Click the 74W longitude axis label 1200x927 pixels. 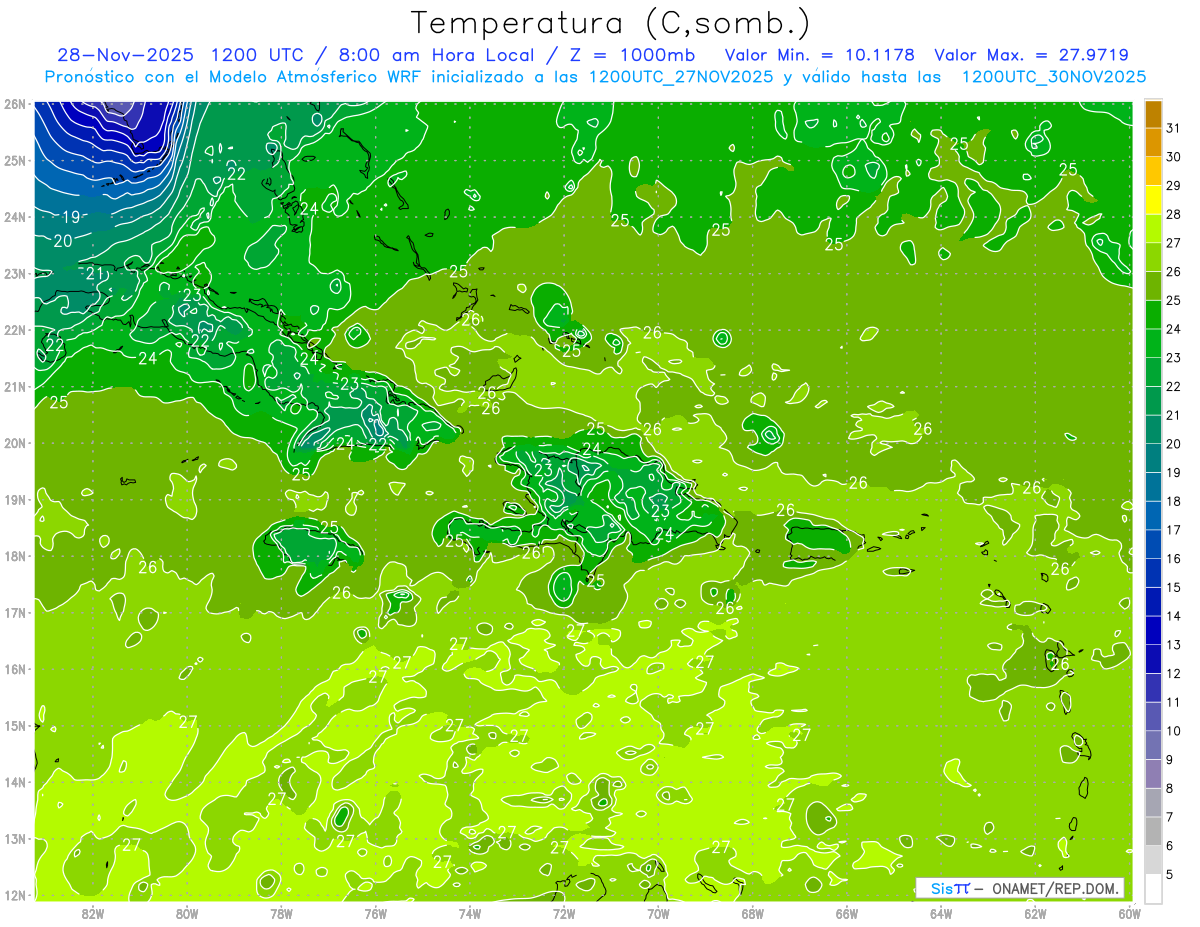[x=470, y=913]
